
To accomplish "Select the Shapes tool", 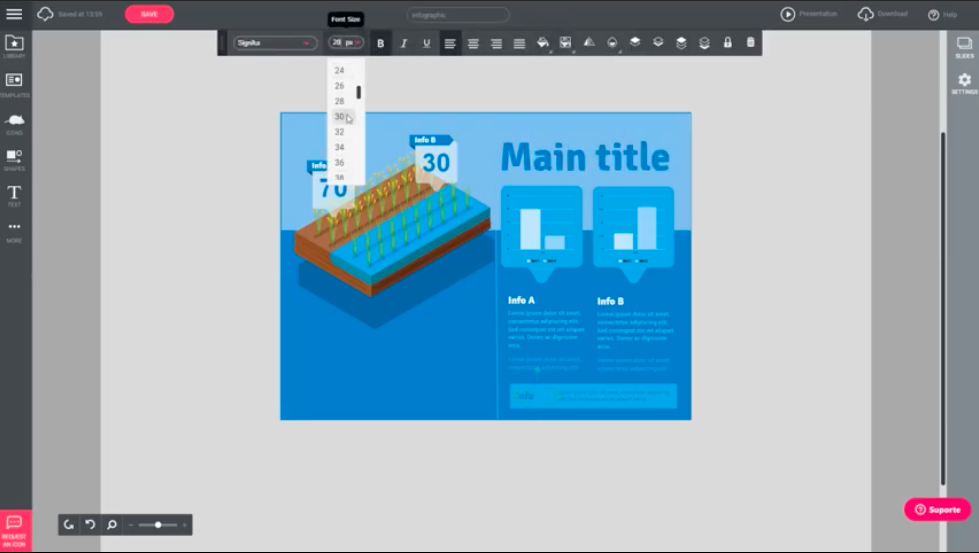I will (14, 159).
